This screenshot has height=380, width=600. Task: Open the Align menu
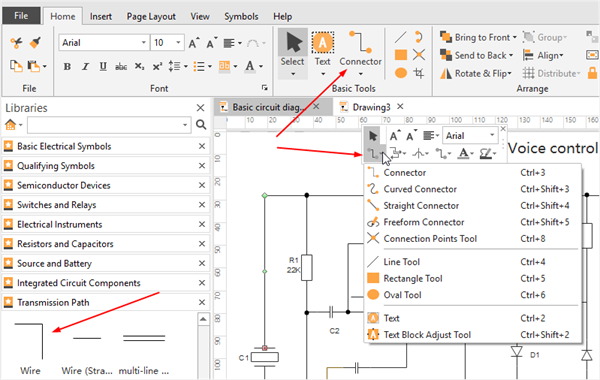click(543, 55)
